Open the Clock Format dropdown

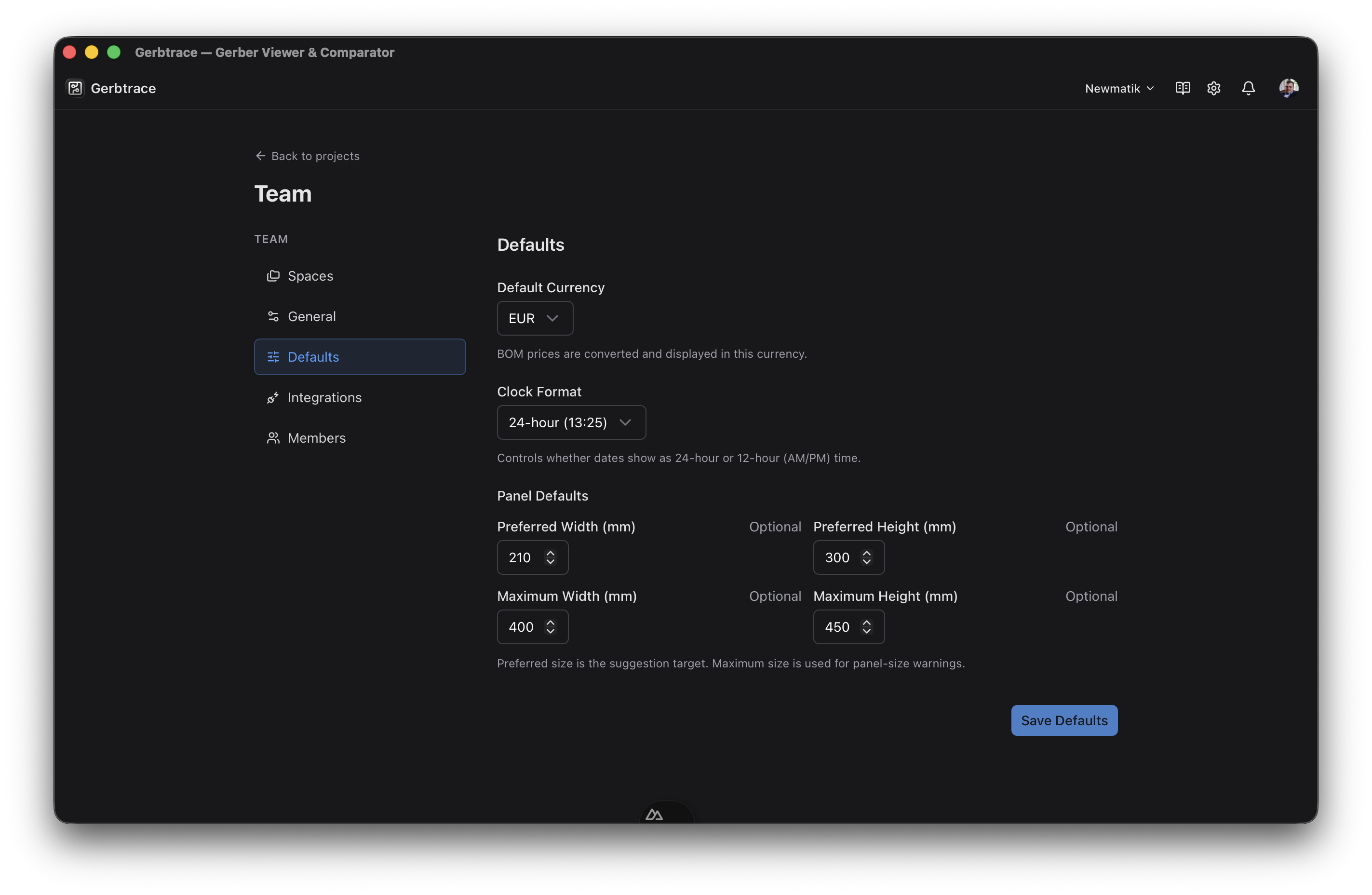(571, 423)
